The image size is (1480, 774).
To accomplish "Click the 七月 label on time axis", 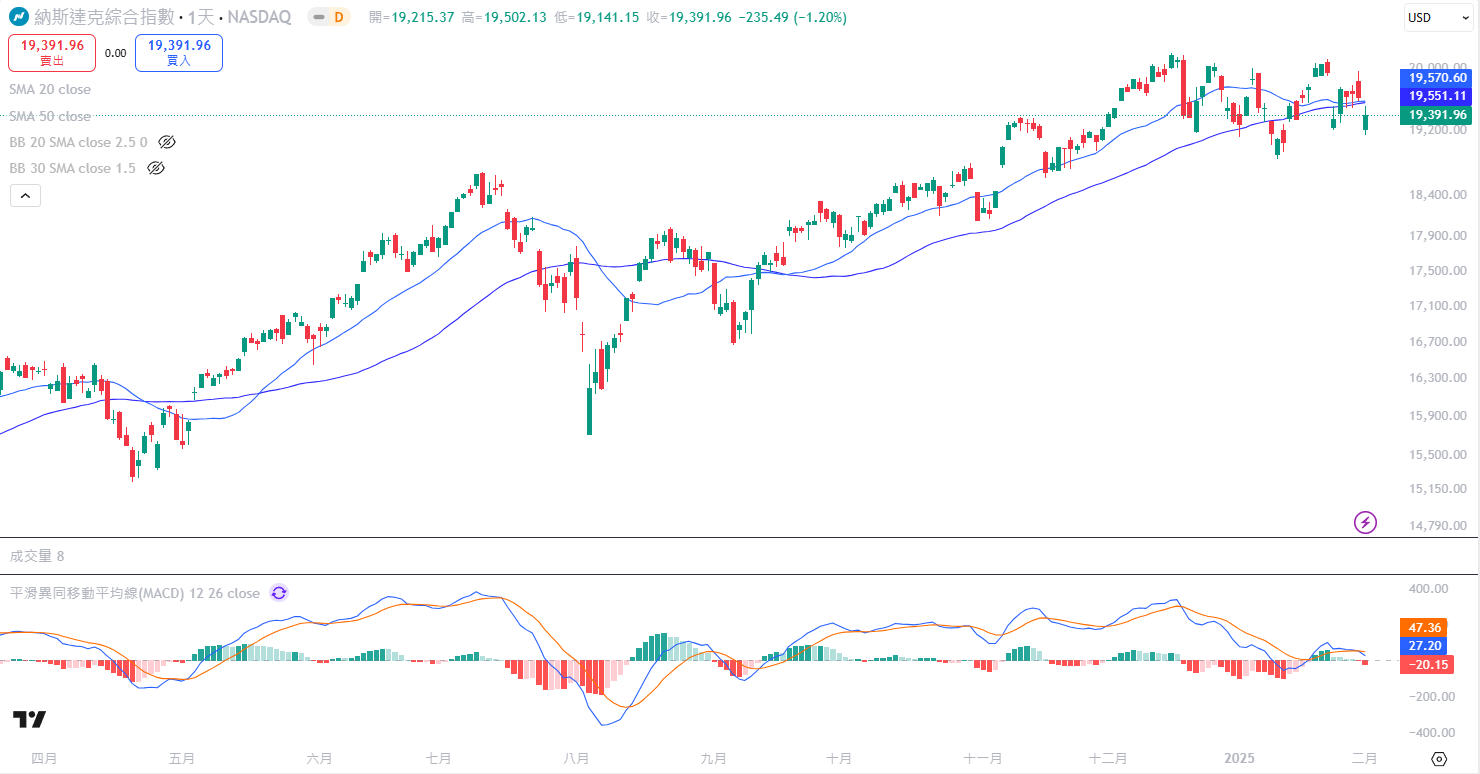I will (x=438, y=759).
